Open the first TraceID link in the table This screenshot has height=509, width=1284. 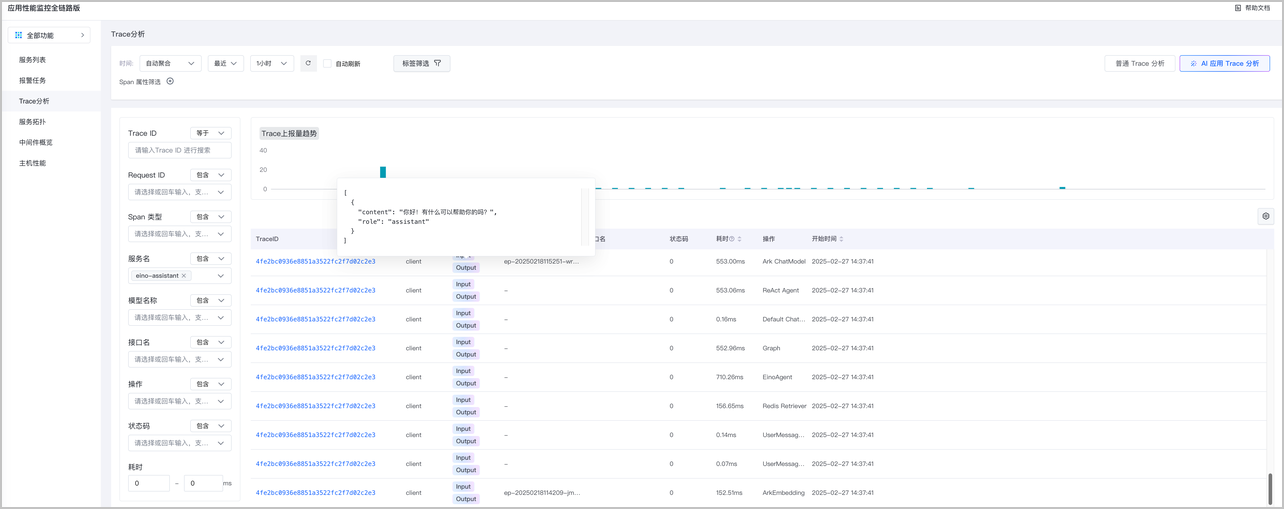click(x=315, y=261)
